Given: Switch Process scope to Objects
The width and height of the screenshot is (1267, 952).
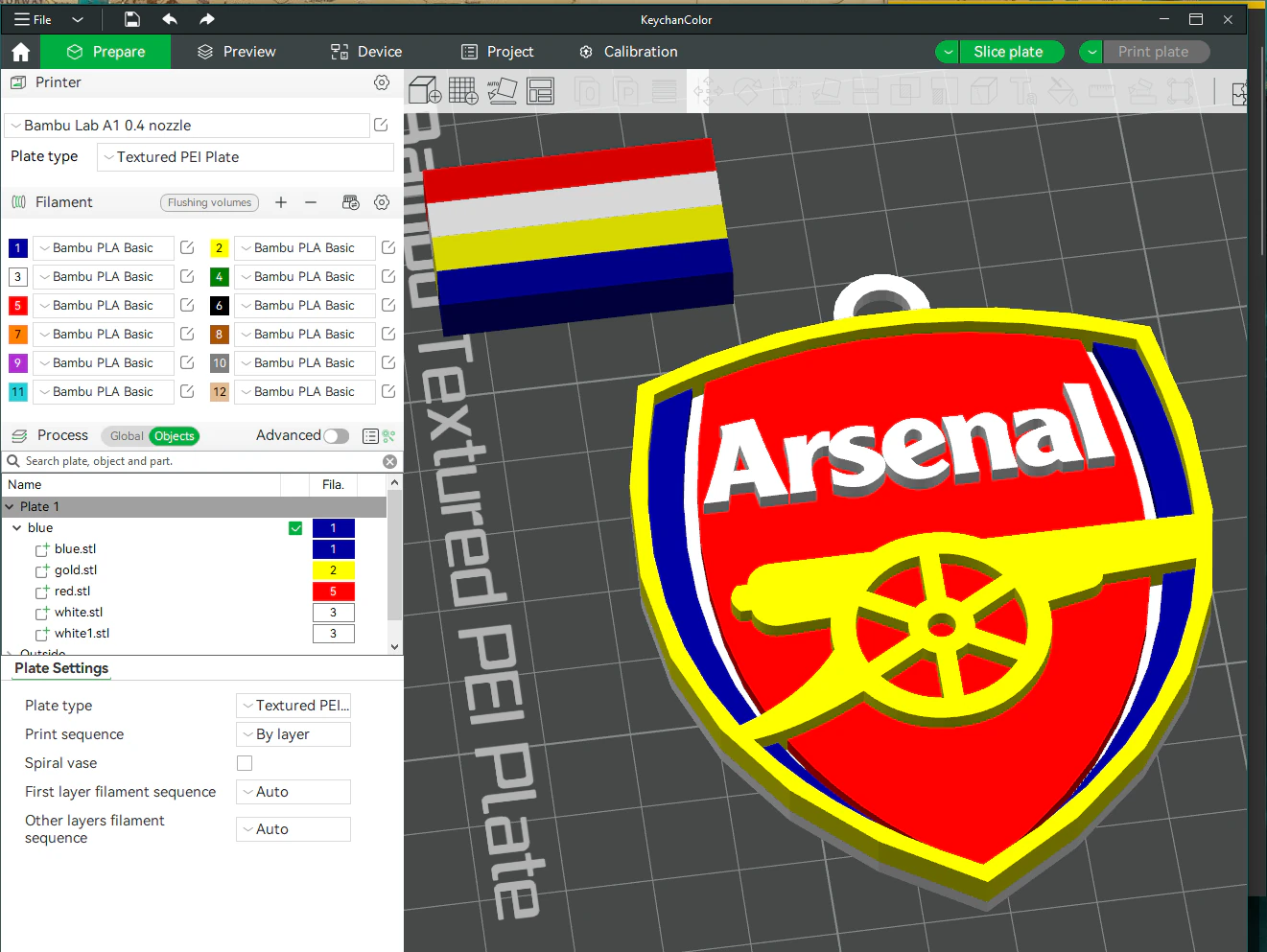Looking at the screenshot, I should point(175,436).
